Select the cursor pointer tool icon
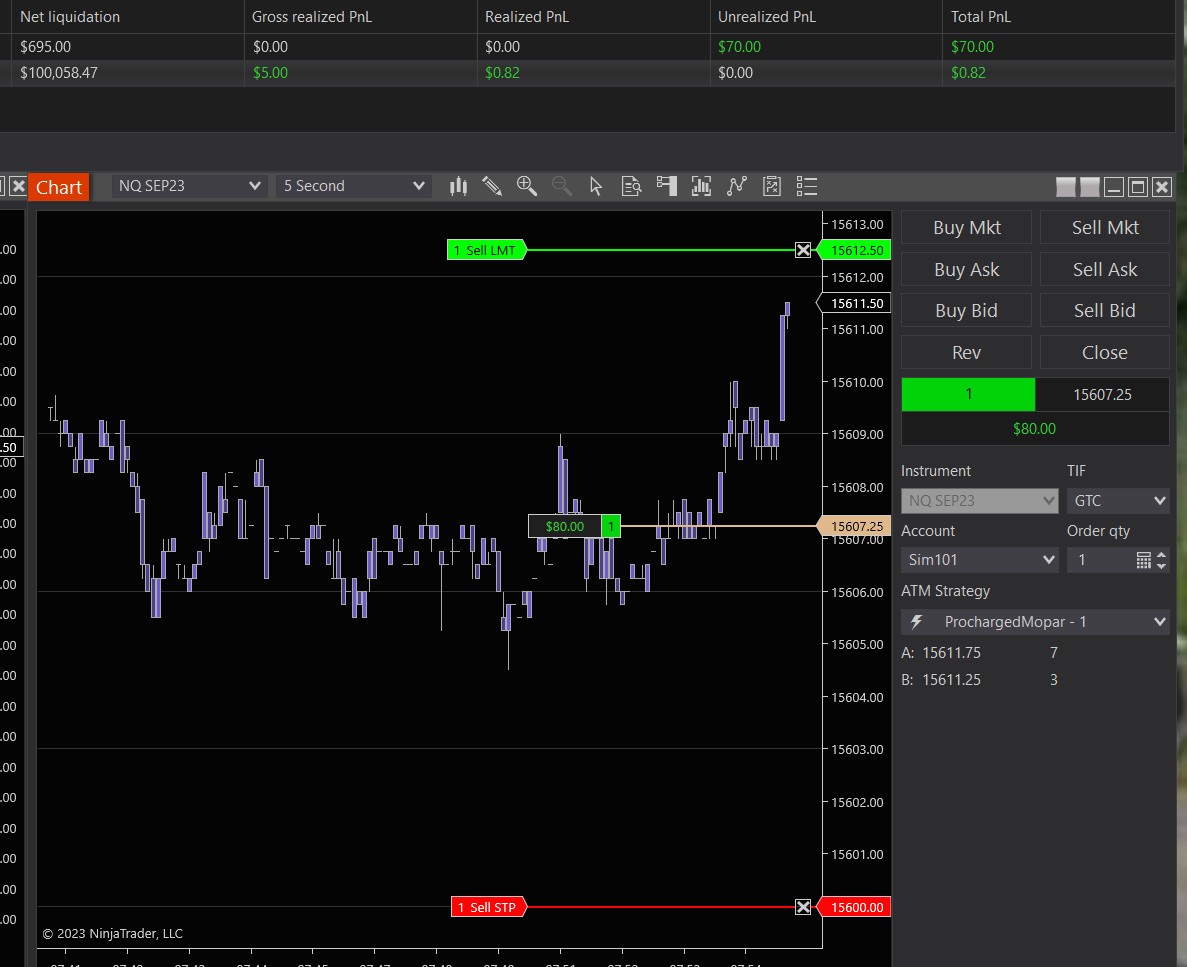1187x967 pixels. [x=596, y=186]
